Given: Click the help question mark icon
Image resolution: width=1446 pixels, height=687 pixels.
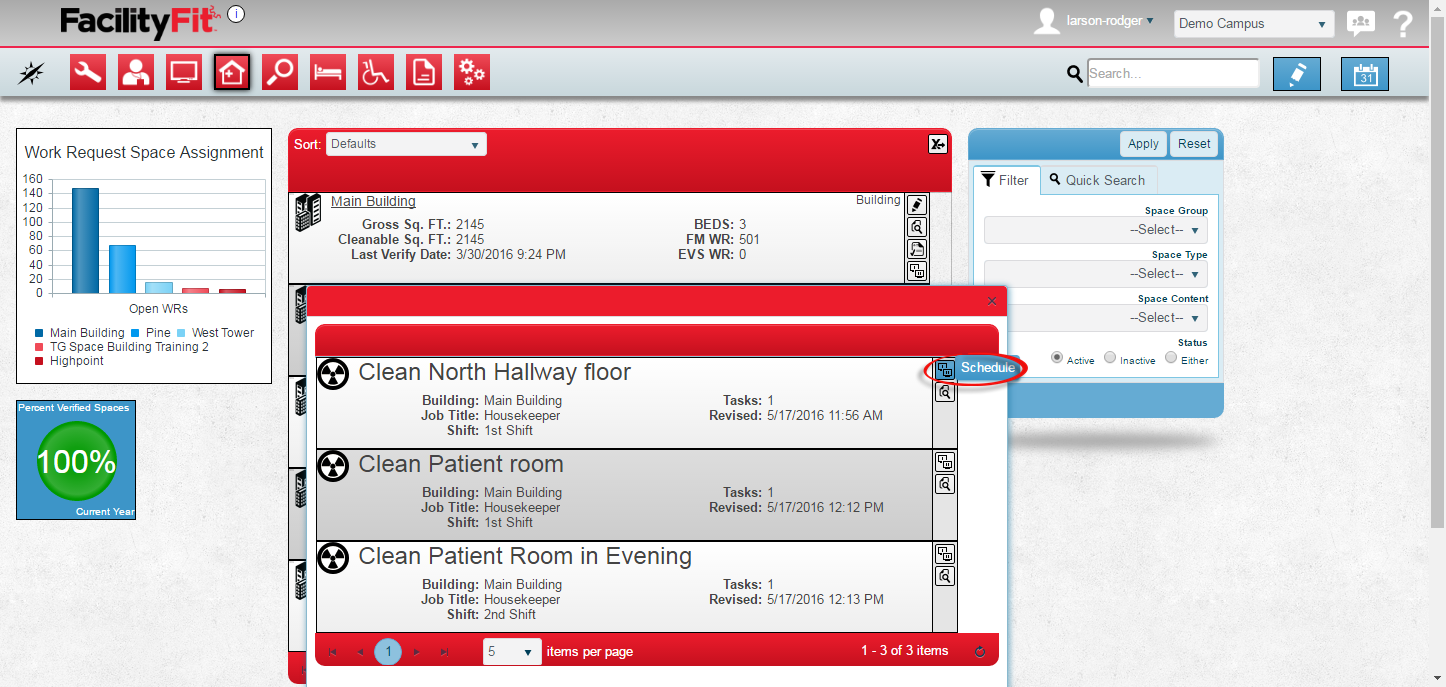Looking at the screenshot, I should [x=1403, y=24].
